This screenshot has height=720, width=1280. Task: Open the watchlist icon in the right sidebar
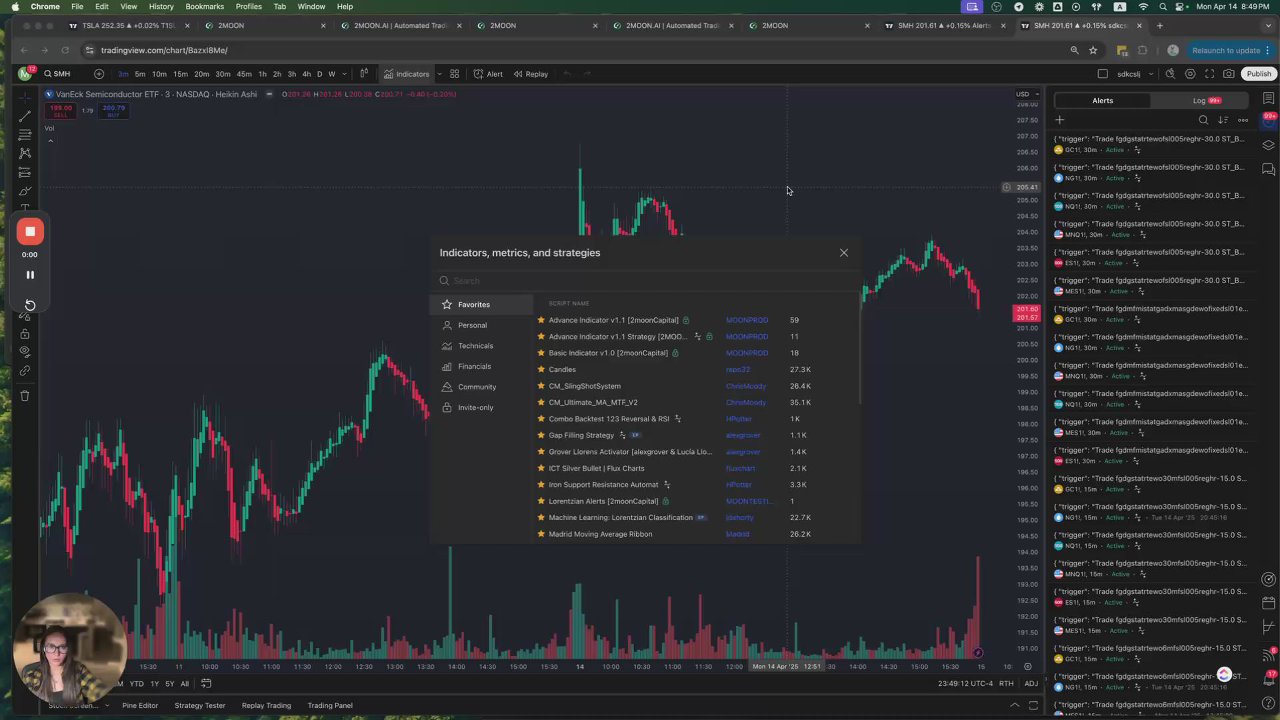pos(1268,99)
